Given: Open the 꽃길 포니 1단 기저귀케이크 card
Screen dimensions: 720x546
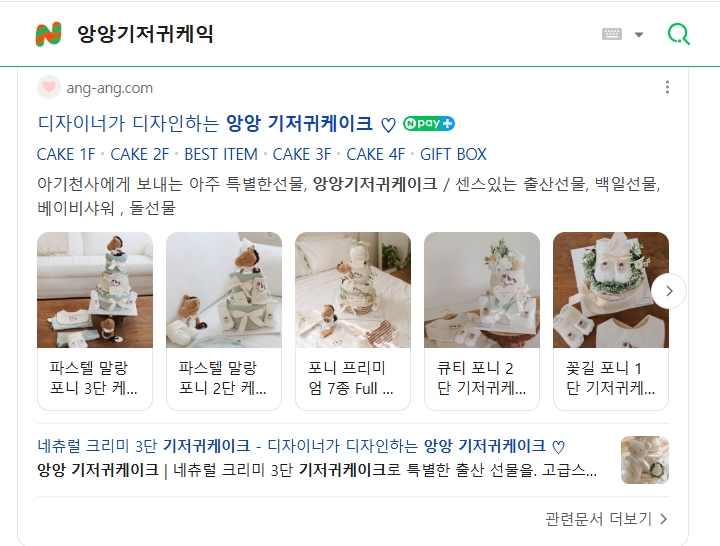Looking at the screenshot, I should (611, 321).
